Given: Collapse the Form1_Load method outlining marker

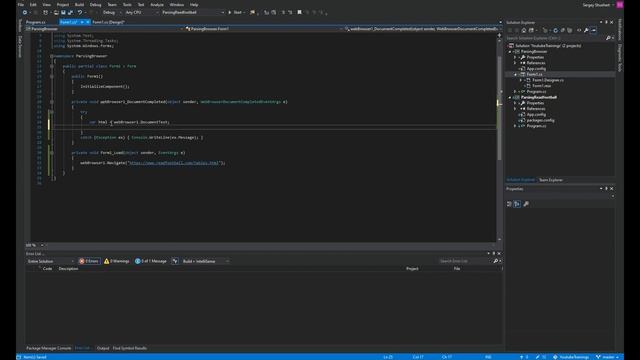Looking at the screenshot, I should (x=52, y=153).
